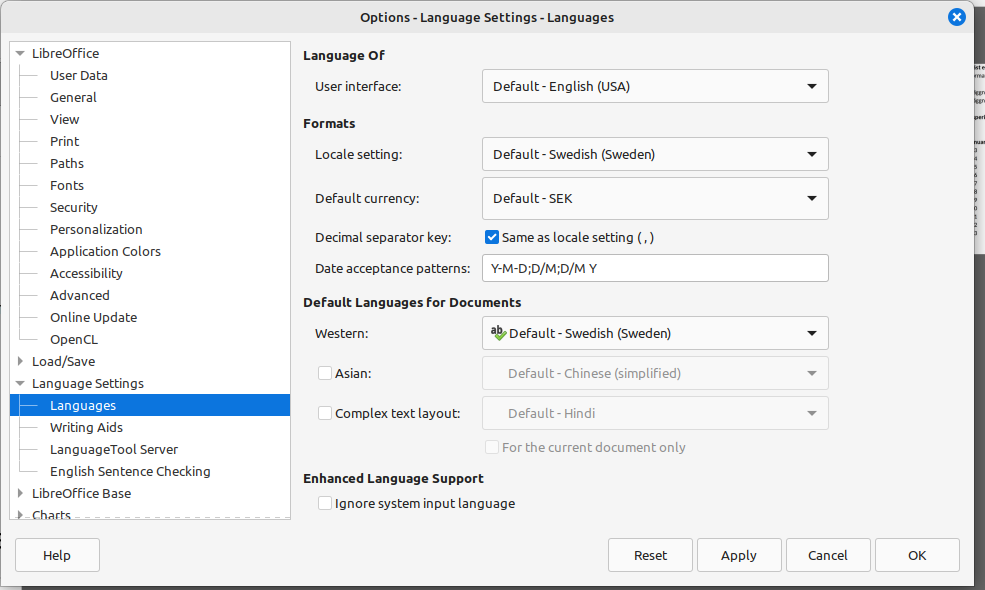Enable the Complex text layout checkbox
The width and height of the screenshot is (985, 590).
tap(325, 413)
